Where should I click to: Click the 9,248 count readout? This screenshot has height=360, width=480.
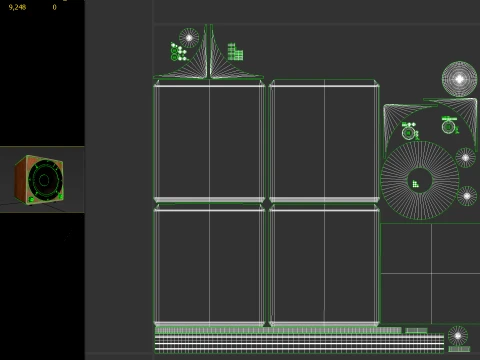(x=17, y=7)
